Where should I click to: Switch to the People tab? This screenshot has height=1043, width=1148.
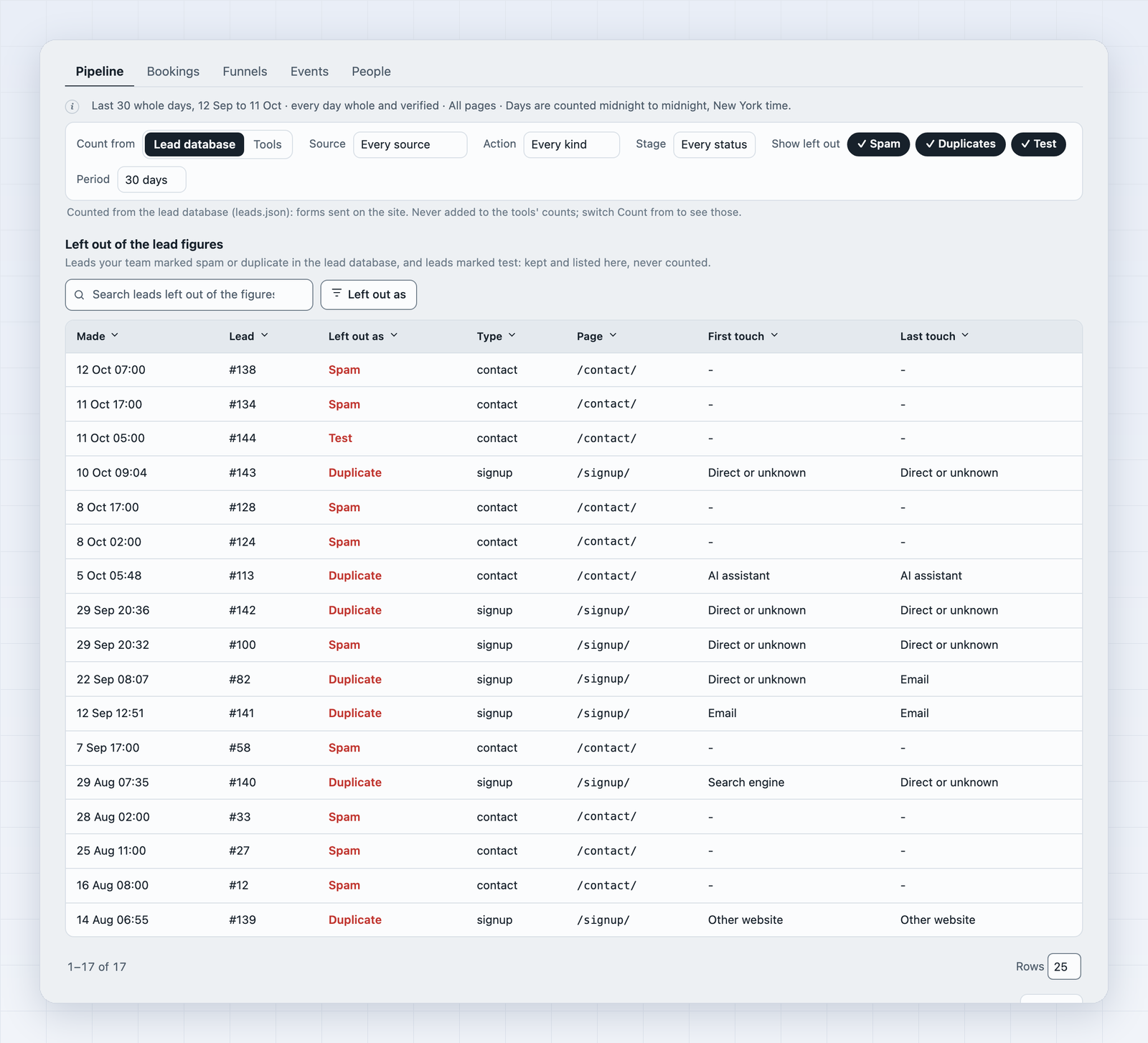371,71
